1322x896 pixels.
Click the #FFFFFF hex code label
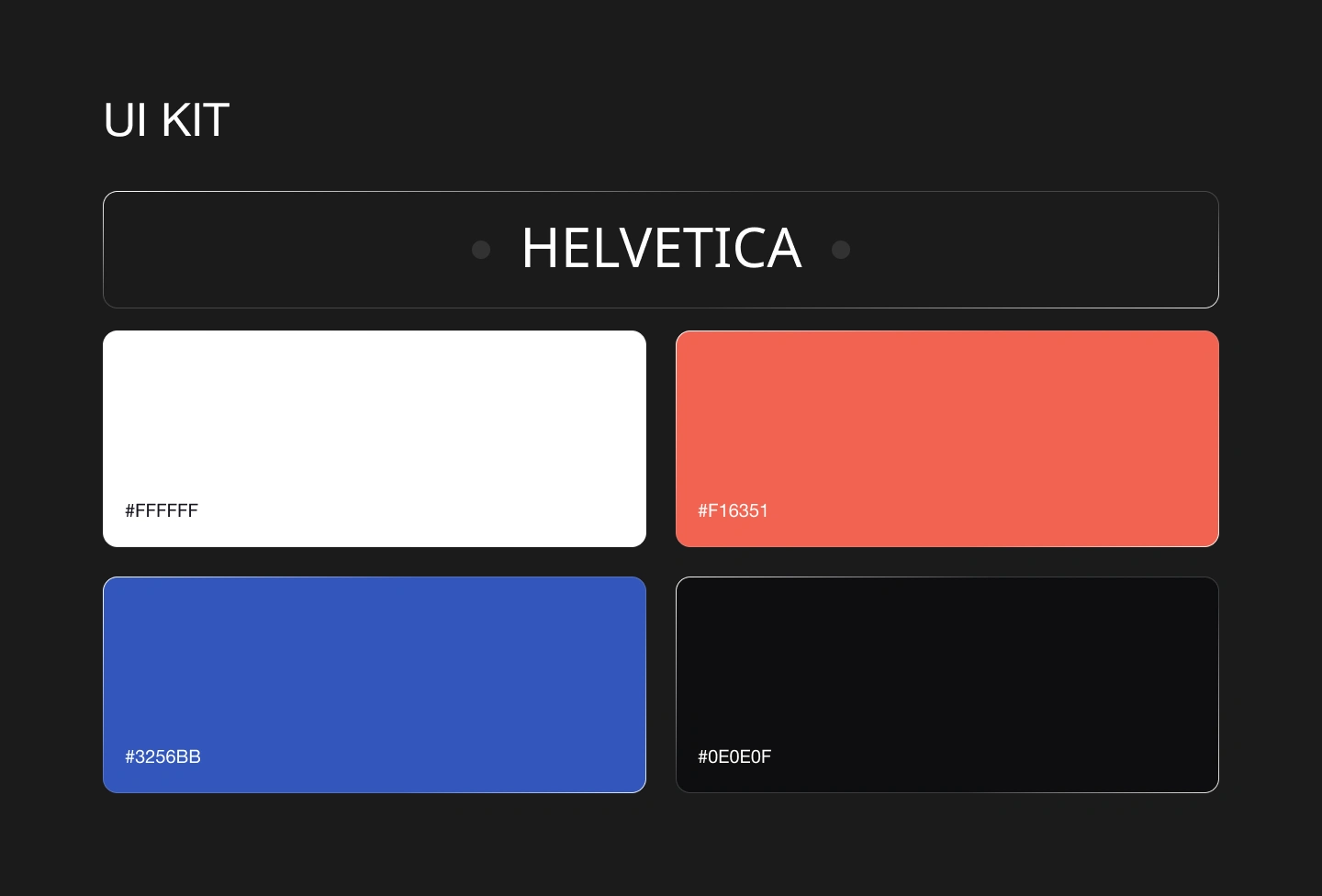pos(162,510)
